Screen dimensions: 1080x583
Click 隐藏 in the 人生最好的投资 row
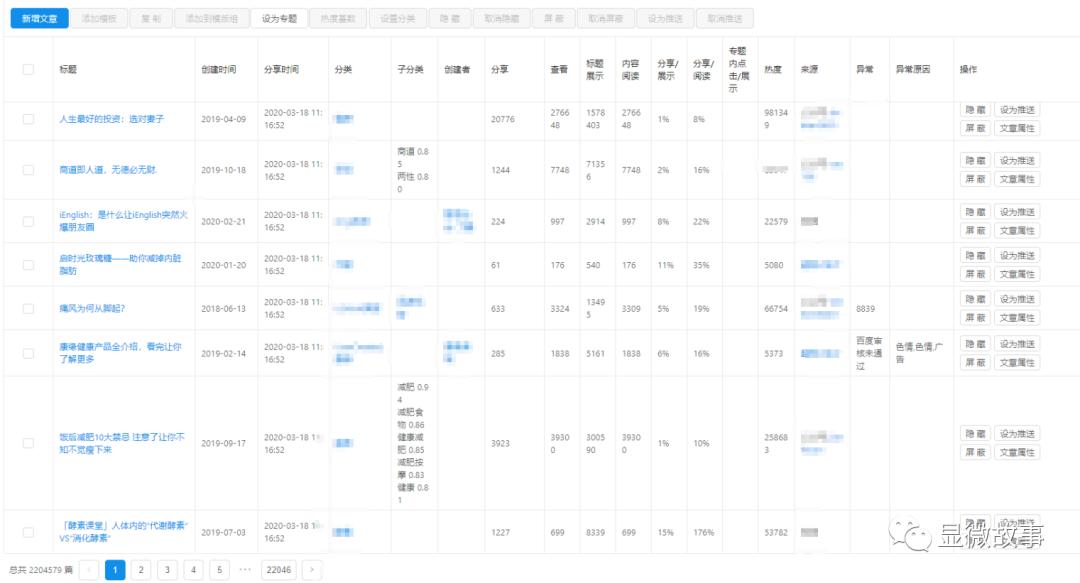[975, 110]
